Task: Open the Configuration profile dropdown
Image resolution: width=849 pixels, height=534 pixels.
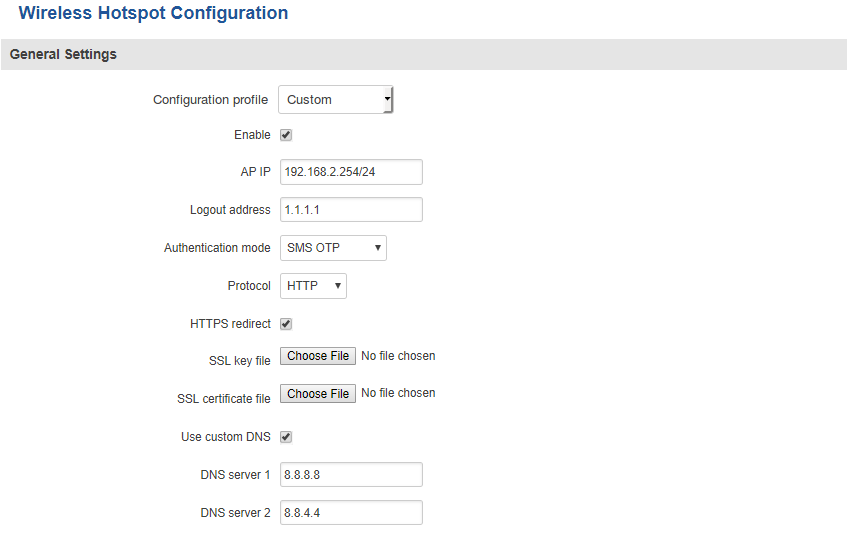Action: pos(335,100)
